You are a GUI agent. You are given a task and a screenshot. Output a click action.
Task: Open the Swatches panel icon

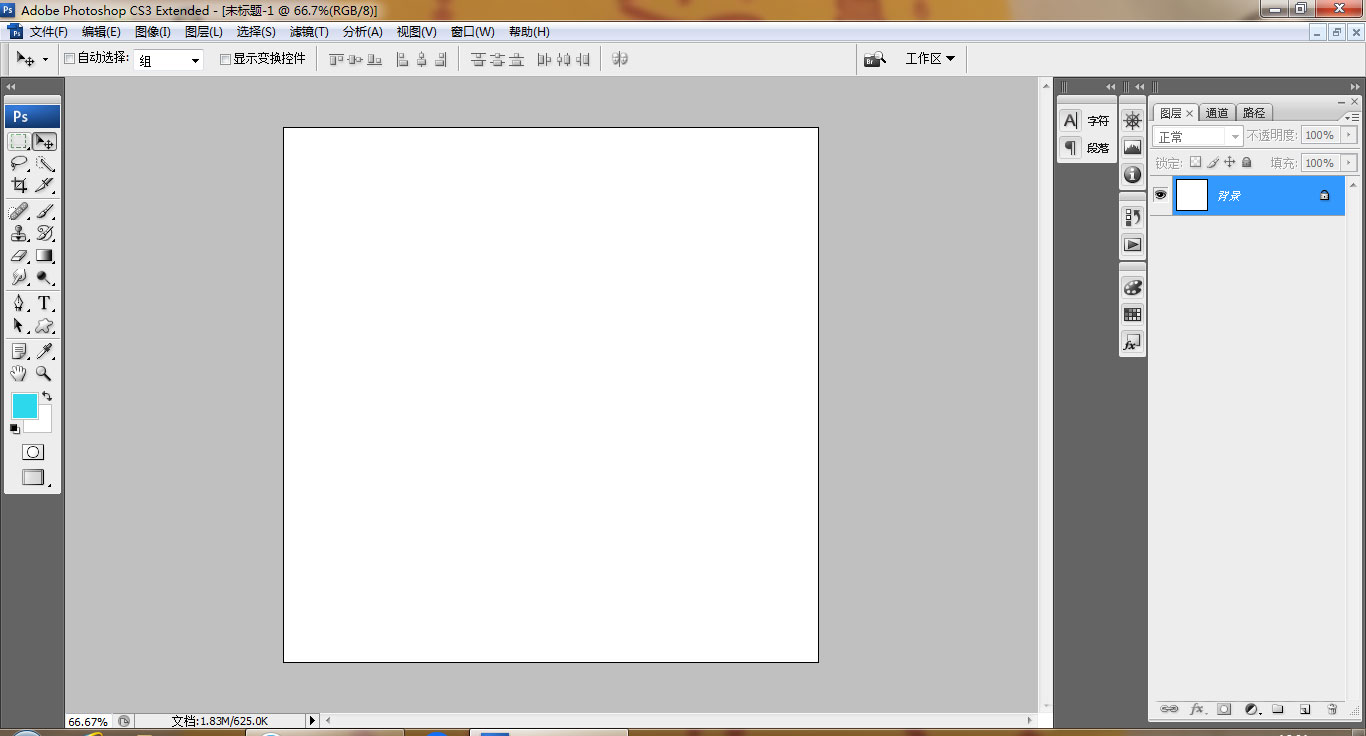pos(1132,314)
